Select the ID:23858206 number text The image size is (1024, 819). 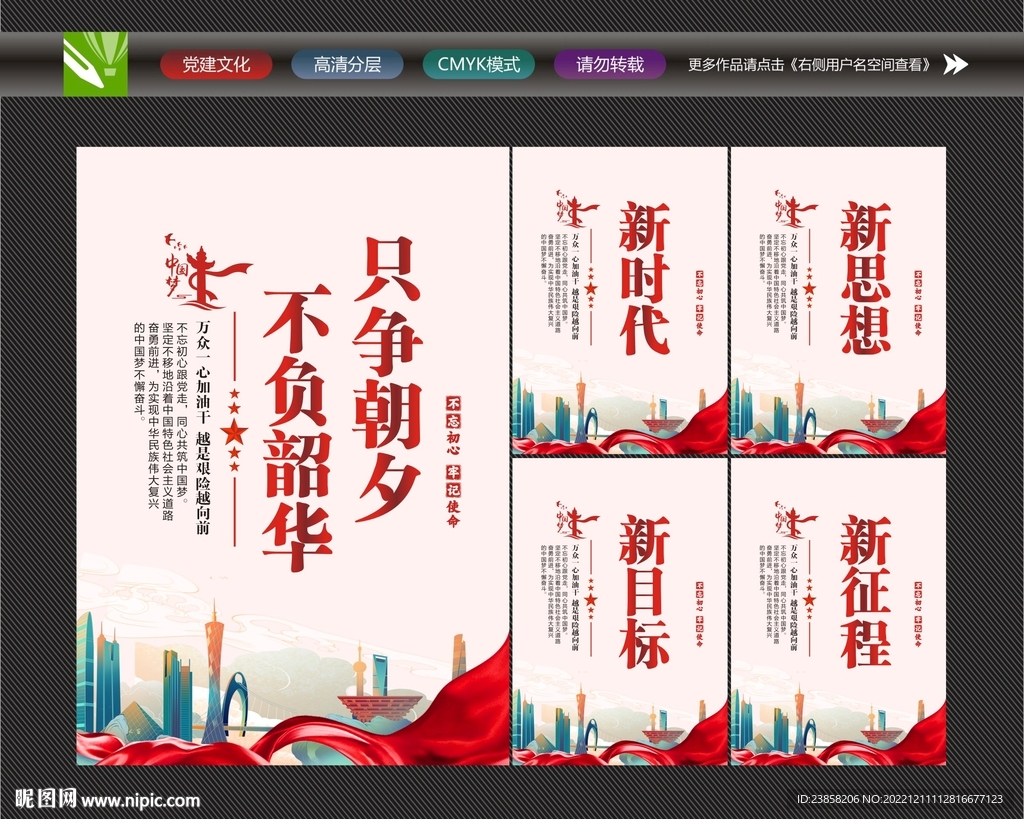point(828,799)
